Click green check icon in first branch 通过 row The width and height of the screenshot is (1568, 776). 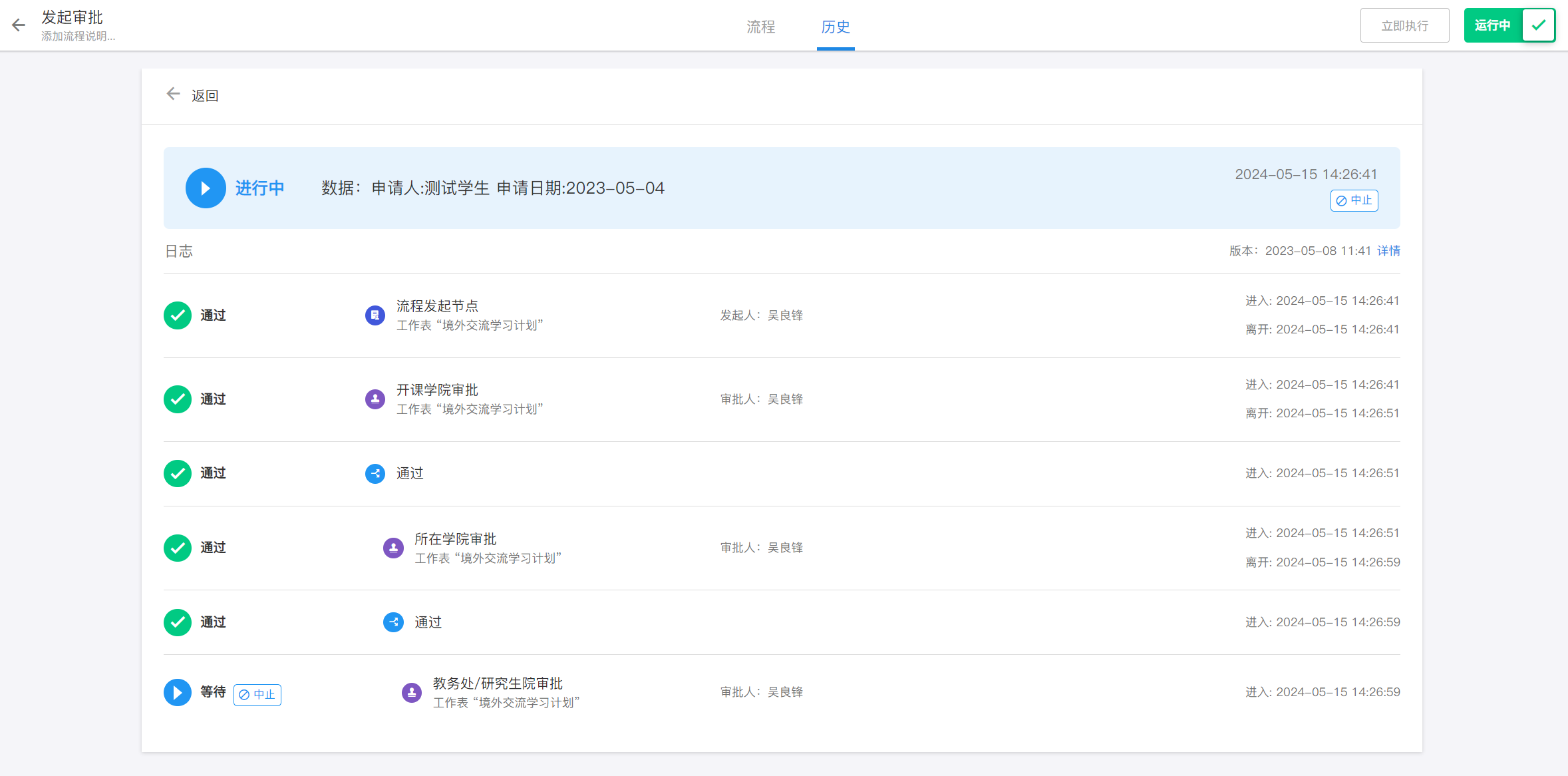tap(178, 473)
